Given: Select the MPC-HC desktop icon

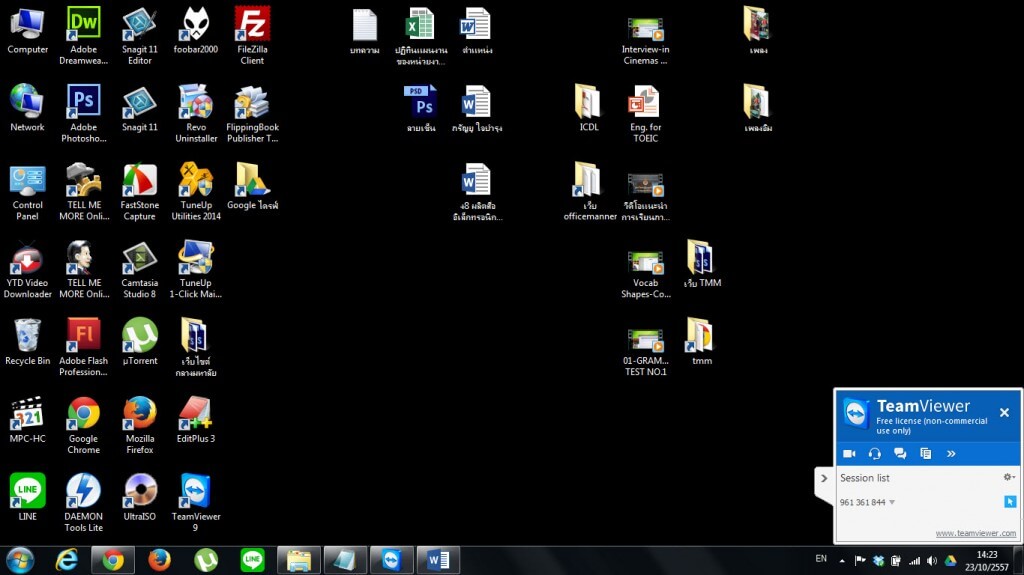Looking at the screenshot, I should pyautogui.click(x=27, y=419).
